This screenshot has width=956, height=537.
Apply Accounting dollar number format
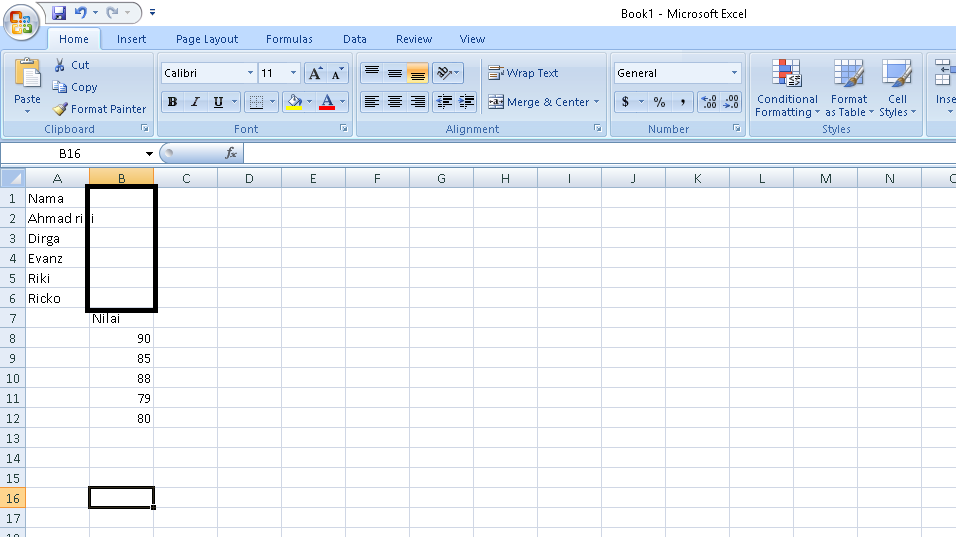(x=625, y=102)
